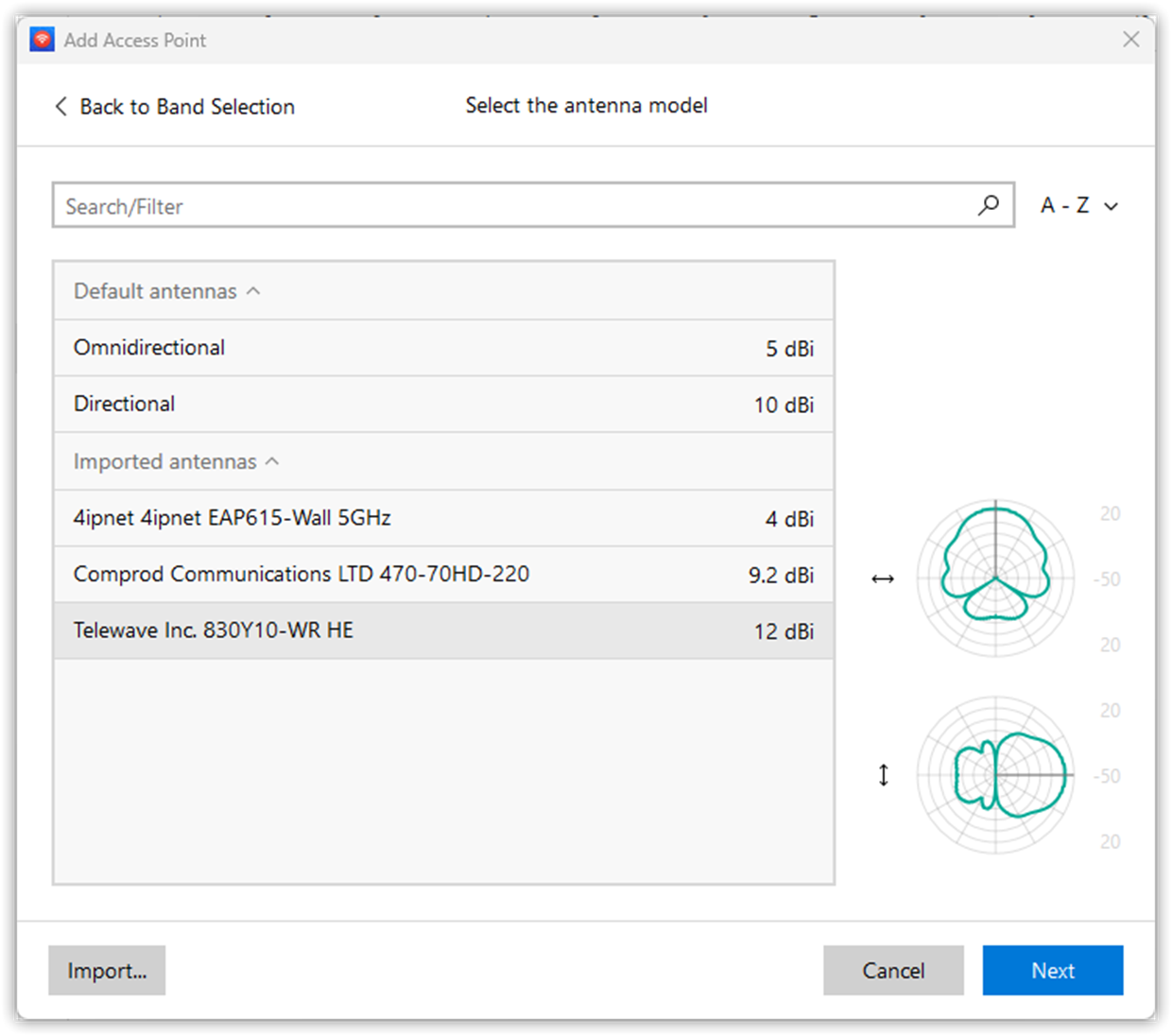Viewport: 1172px width, 1036px height.
Task: Click the vertical plane arrow icon
Action: point(883,774)
